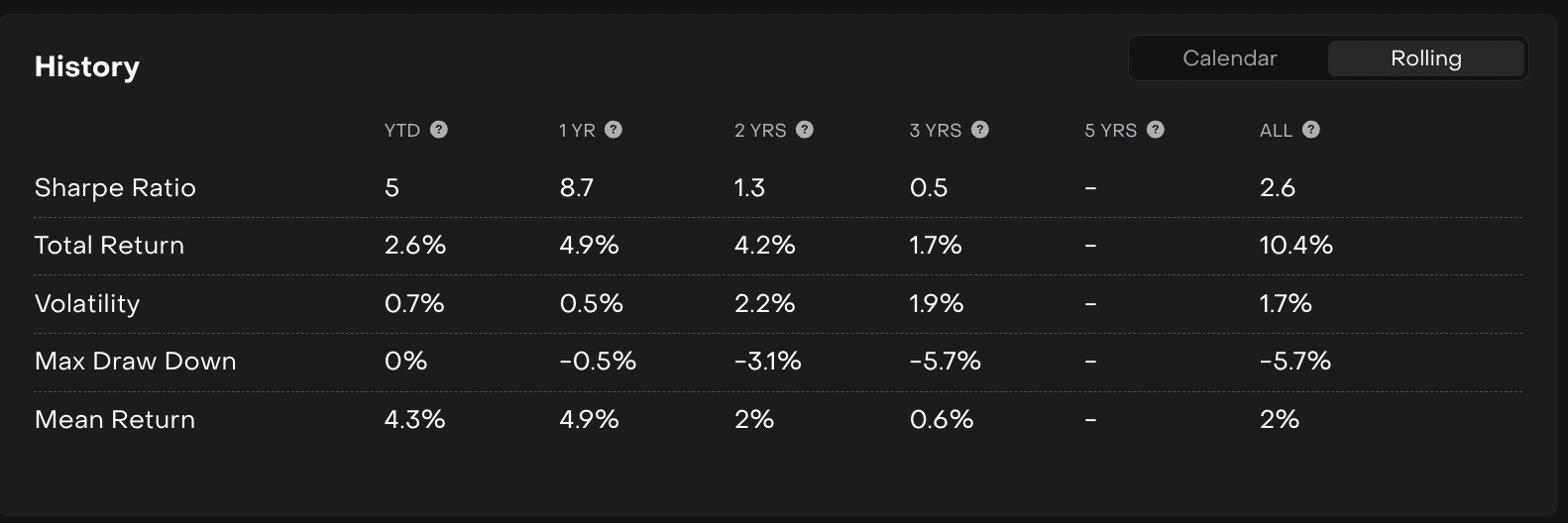Select the Rolling view toggle

[x=1425, y=58]
